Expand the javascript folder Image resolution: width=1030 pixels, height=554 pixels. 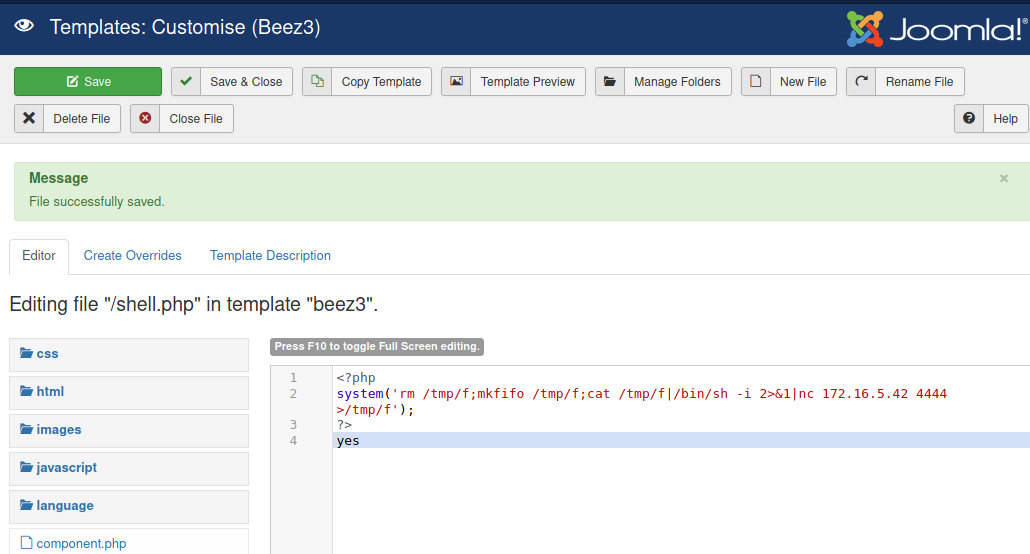click(x=129, y=468)
